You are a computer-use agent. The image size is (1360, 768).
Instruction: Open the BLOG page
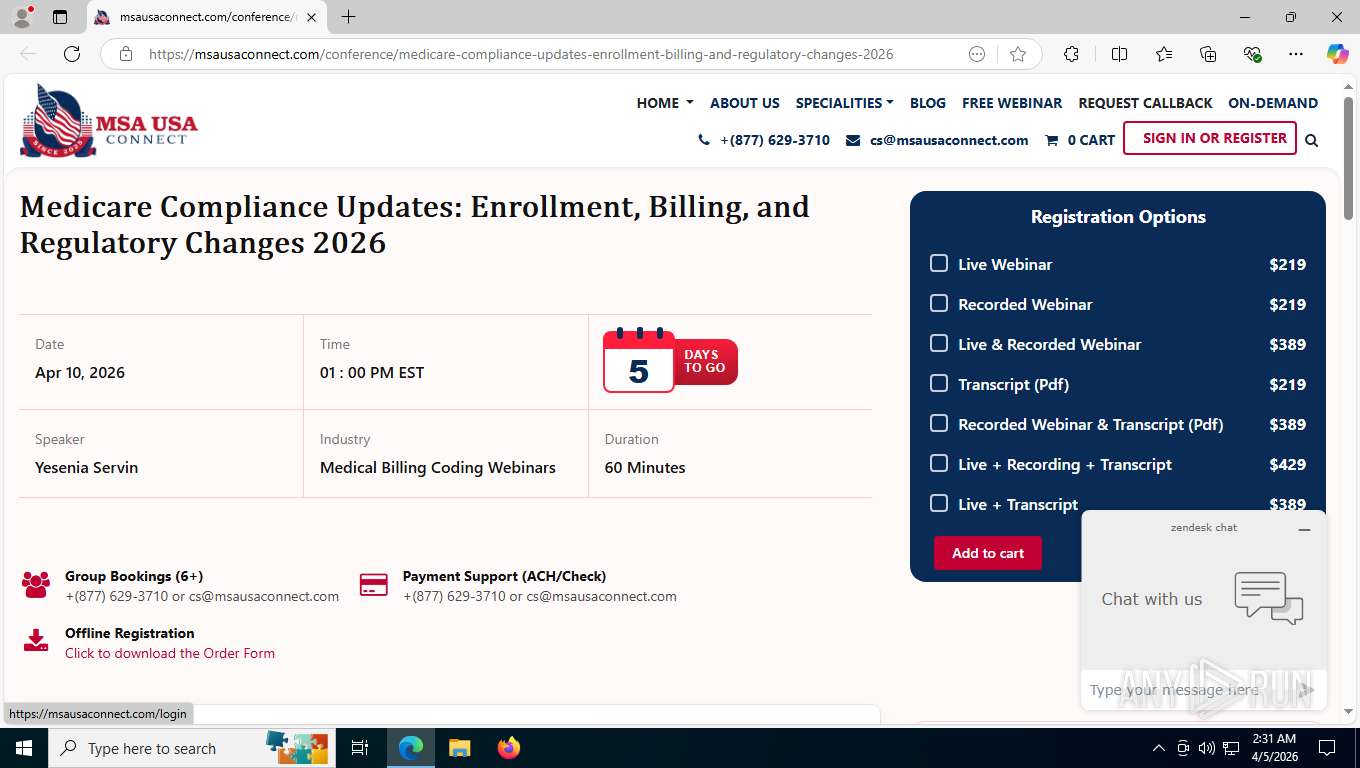click(x=928, y=103)
